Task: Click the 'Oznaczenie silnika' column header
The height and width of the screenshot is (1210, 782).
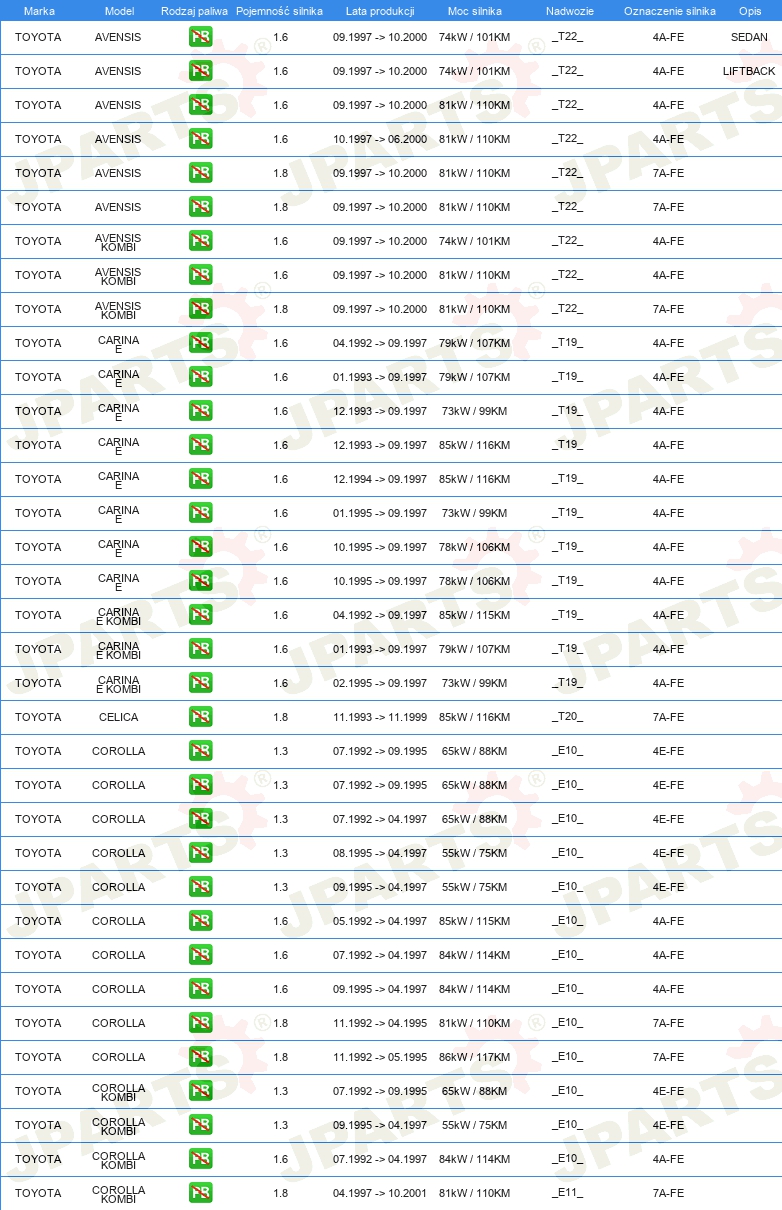Action: click(x=670, y=11)
